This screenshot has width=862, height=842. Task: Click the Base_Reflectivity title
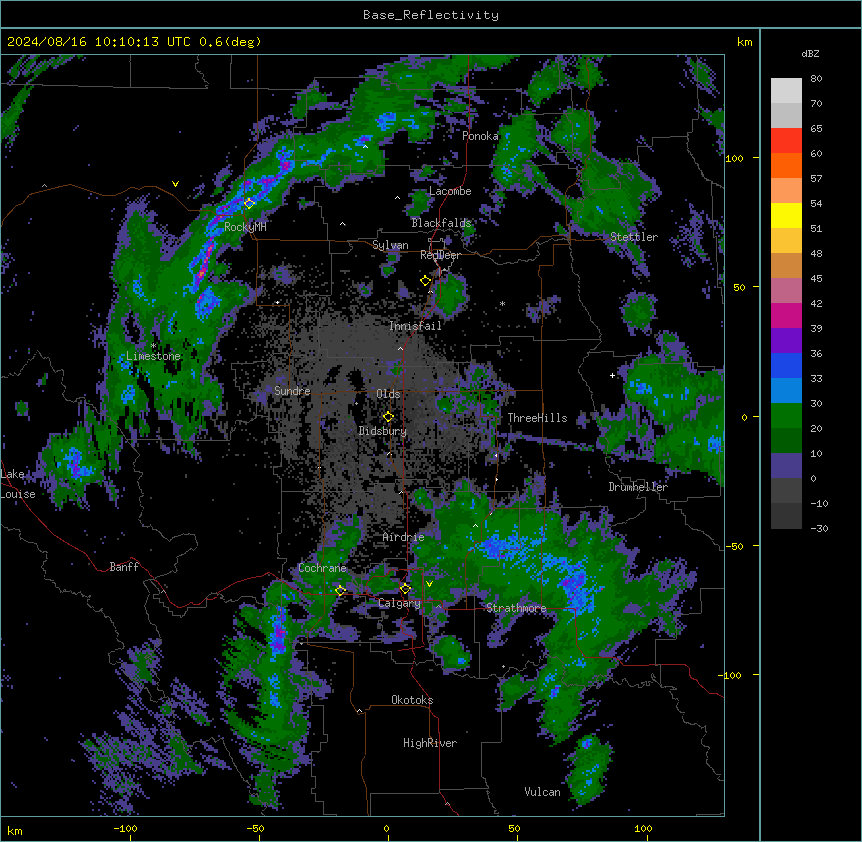pyautogui.click(x=431, y=15)
